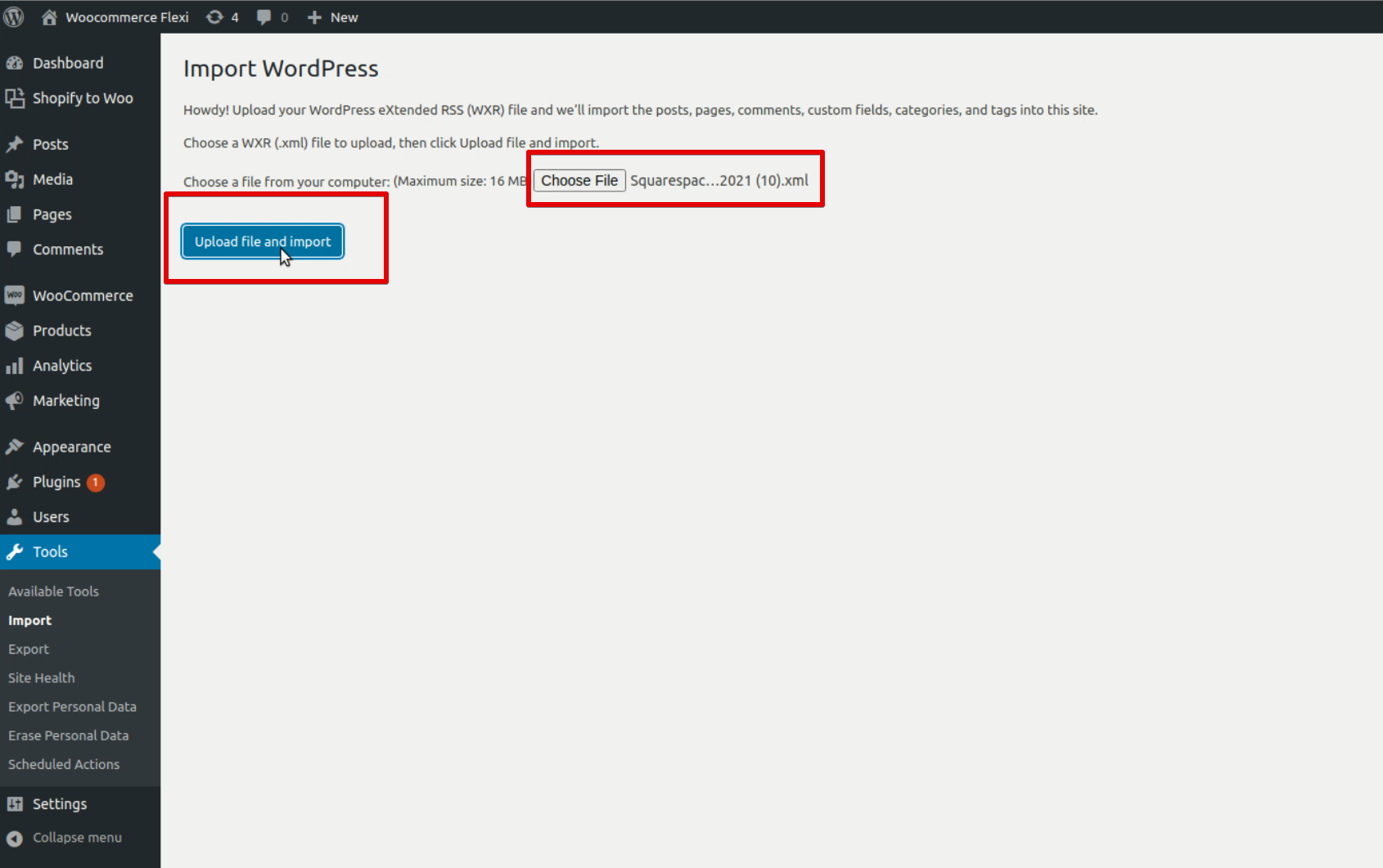Screen dimensions: 1383x868
Task: Click the Tools wrench icon
Action: point(15,551)
